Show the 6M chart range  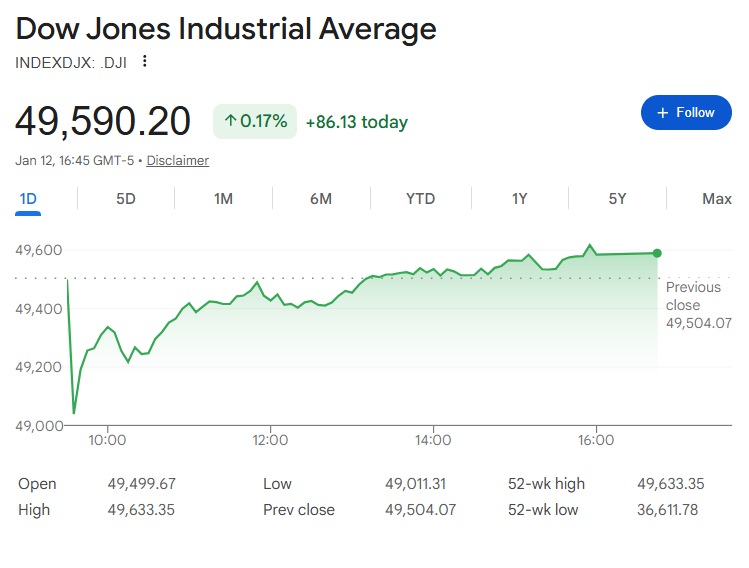pos(321,198)
